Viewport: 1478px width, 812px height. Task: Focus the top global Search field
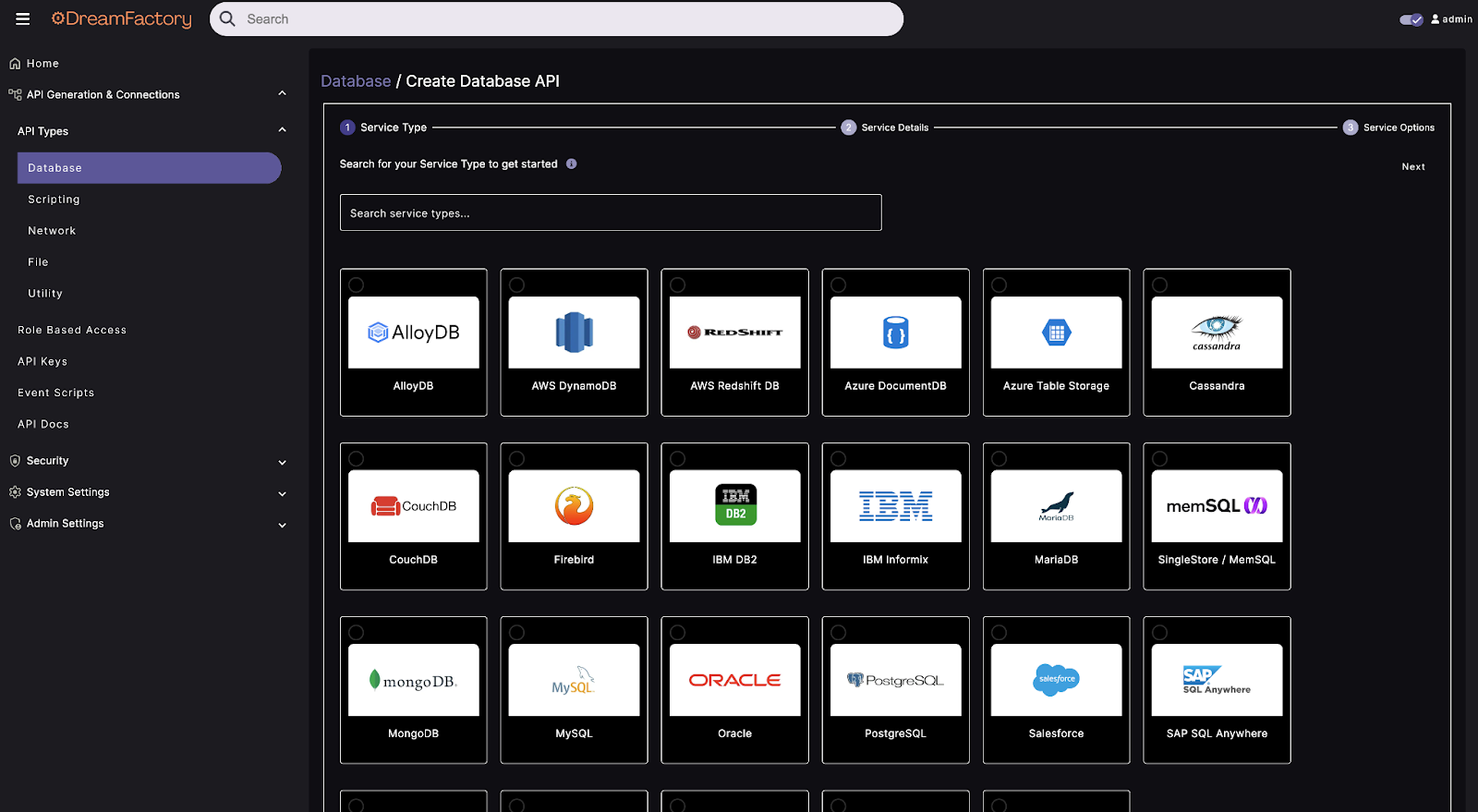pos(556,18)
